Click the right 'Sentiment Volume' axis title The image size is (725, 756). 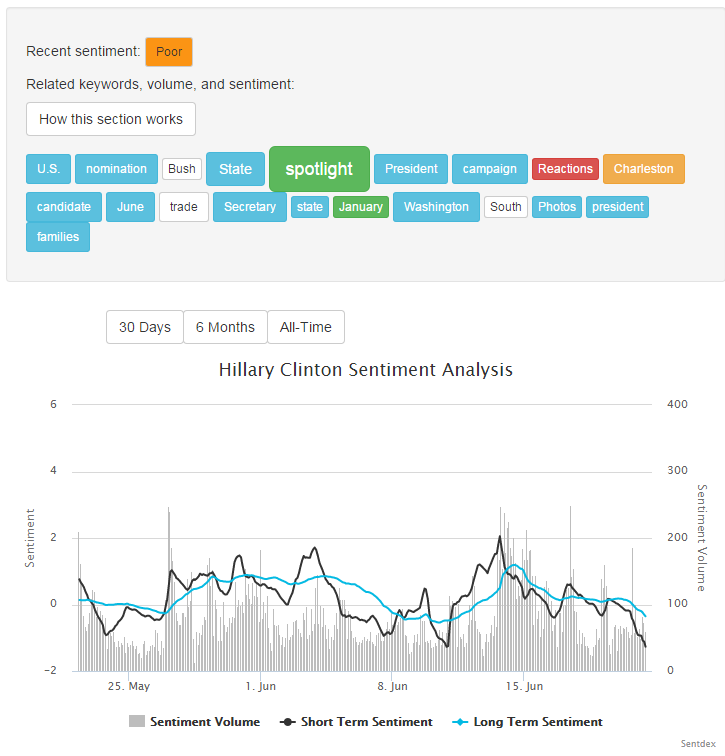coord(702,538)
